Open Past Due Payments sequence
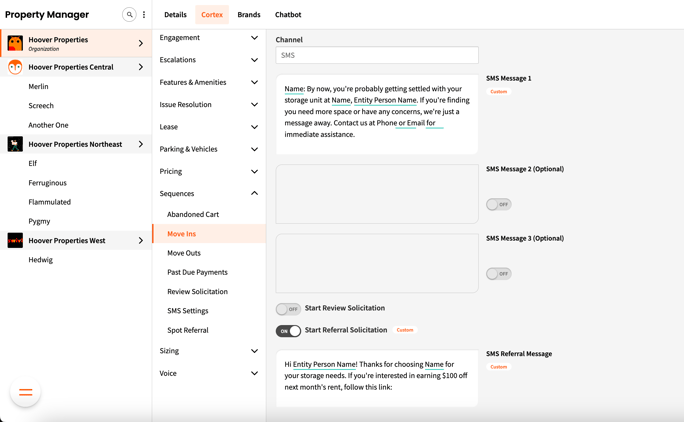Image resolution: width=684 pixels, height=422 pixels. click(197, 272)
